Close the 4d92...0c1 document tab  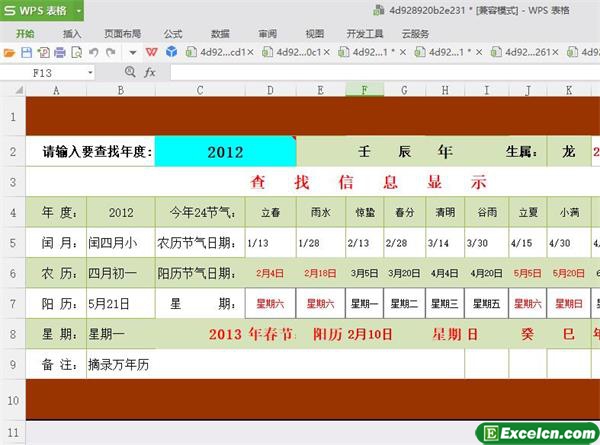(327, 52)
